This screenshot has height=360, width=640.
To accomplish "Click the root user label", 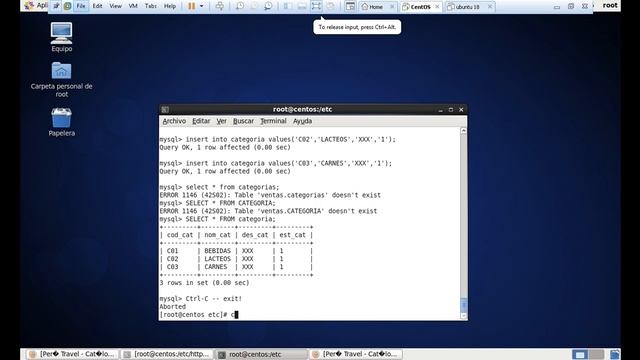I will (610, 5).
